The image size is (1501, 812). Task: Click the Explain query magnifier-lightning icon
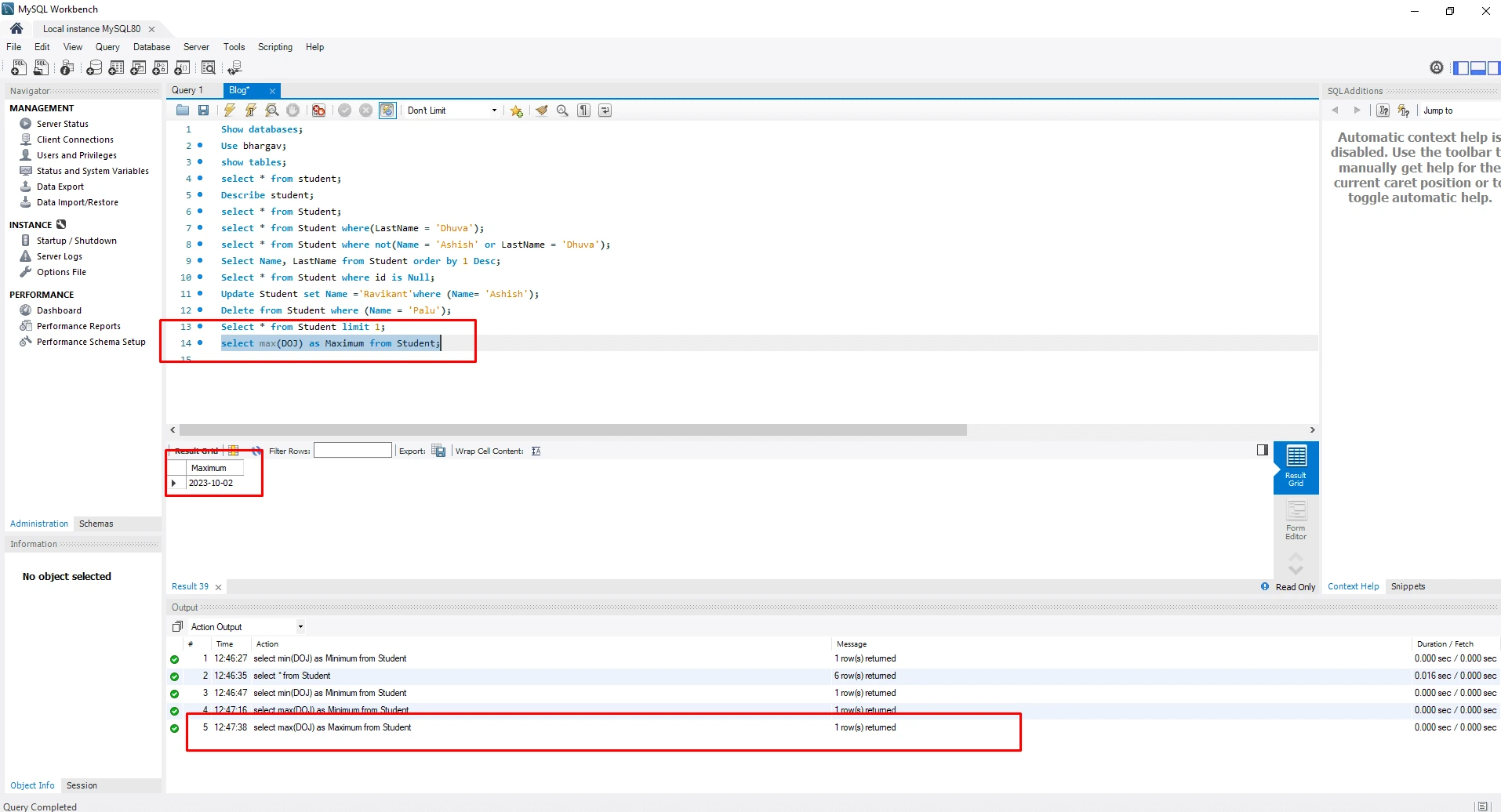click(272, 111)
